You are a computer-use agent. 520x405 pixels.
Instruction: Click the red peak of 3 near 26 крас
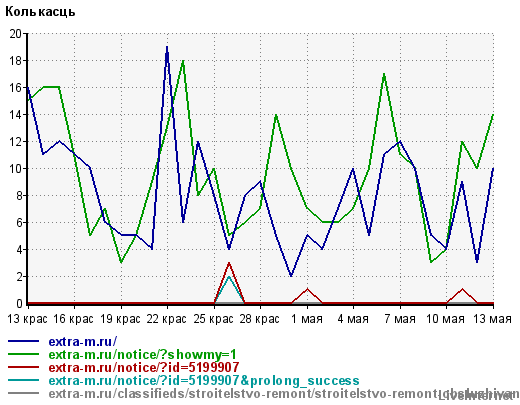click(x=229, y=263)
